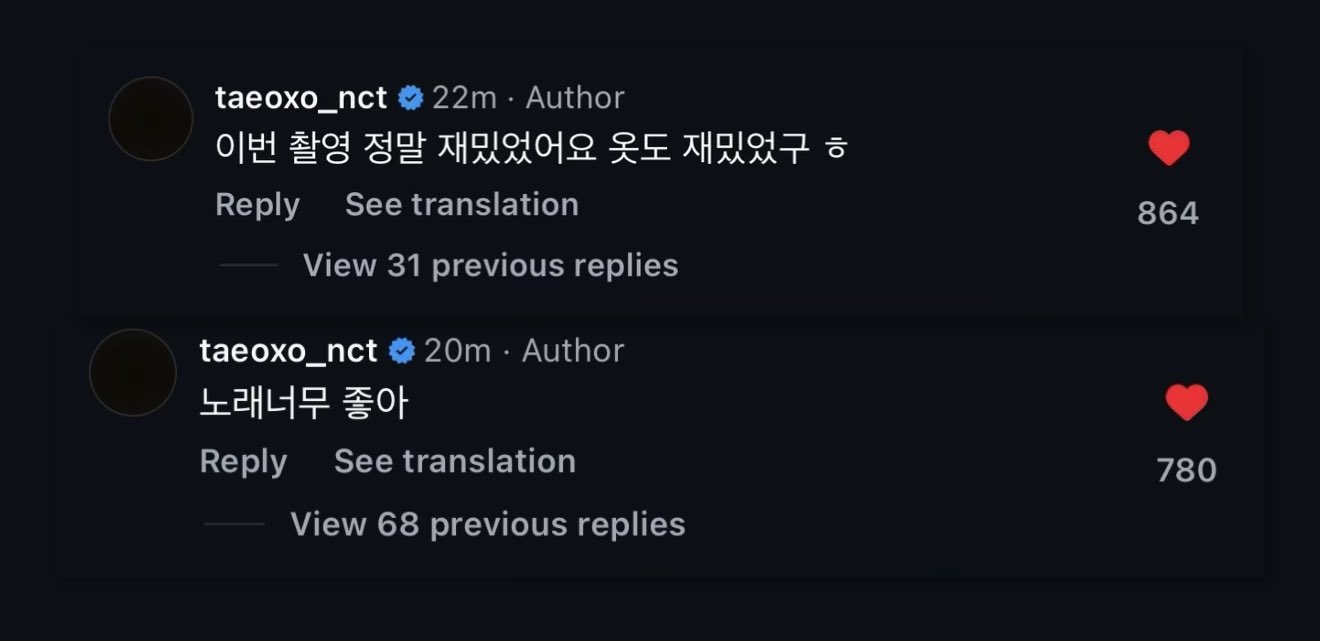Open the 864 likes count list
This screenshot has height=641, width=1320.
1167,213
